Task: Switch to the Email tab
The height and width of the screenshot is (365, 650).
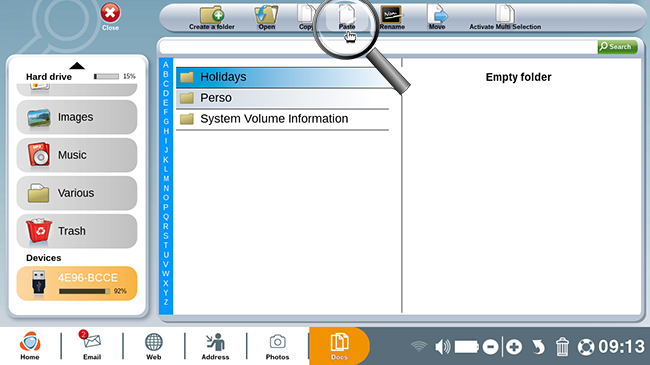Action: tap(92, 346)
